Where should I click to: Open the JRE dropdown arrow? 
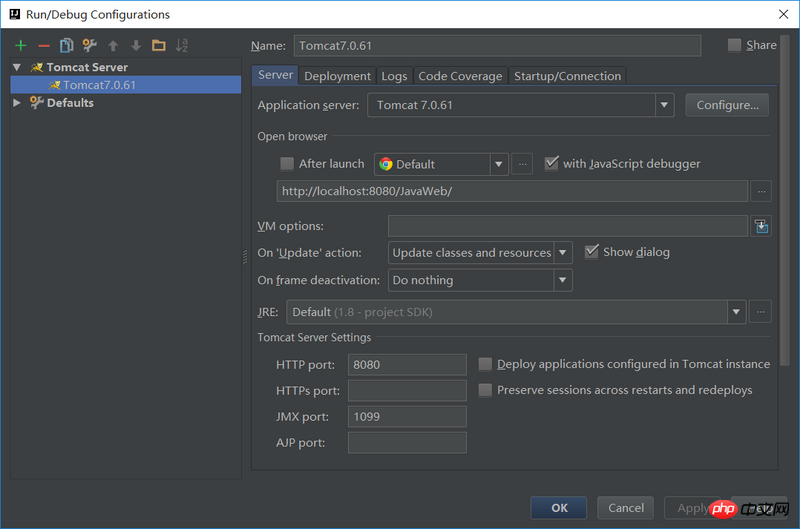coord(736,312)
